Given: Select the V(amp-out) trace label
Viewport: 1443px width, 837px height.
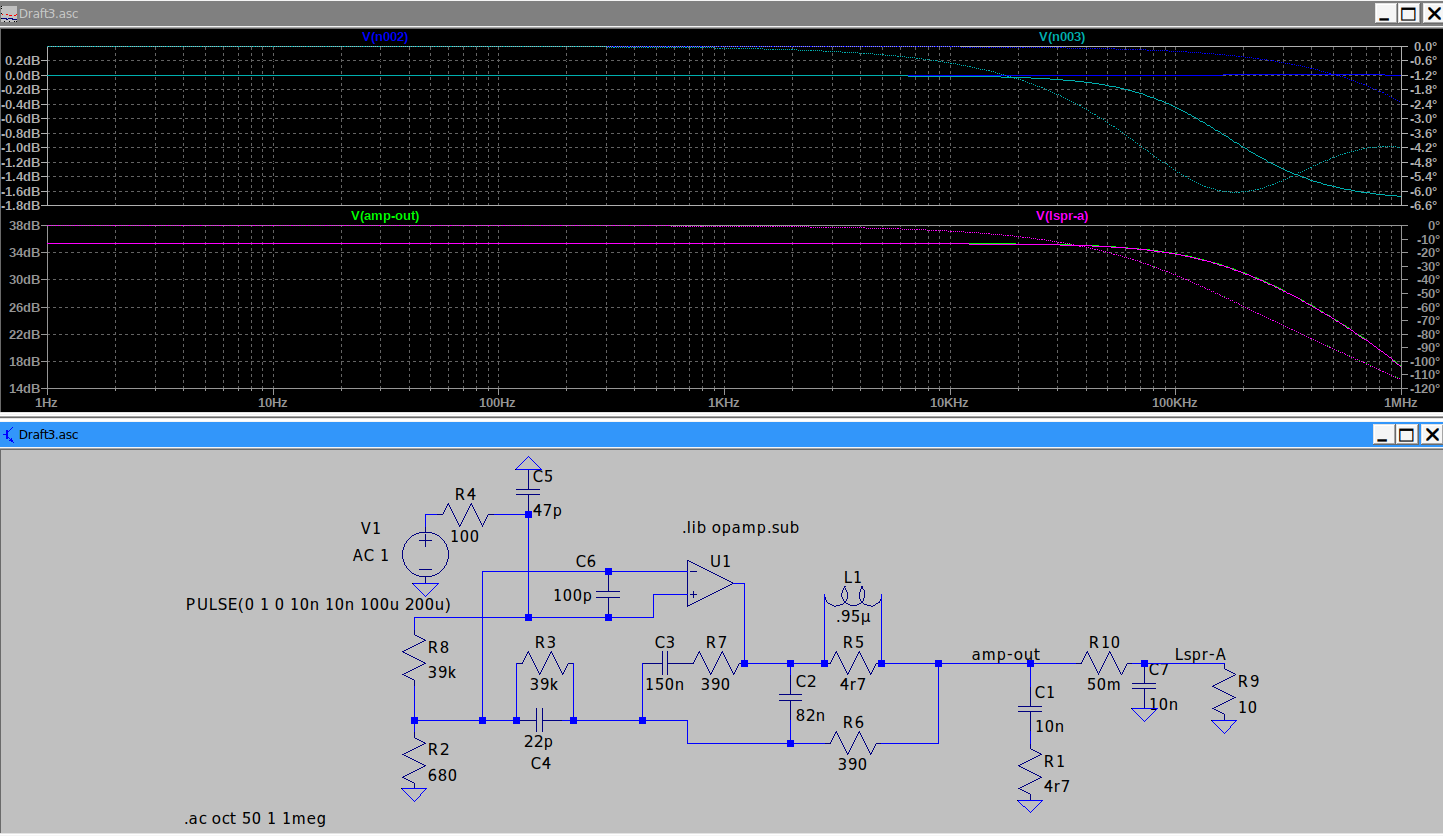Looking at the screenshot, I should 384,215.
